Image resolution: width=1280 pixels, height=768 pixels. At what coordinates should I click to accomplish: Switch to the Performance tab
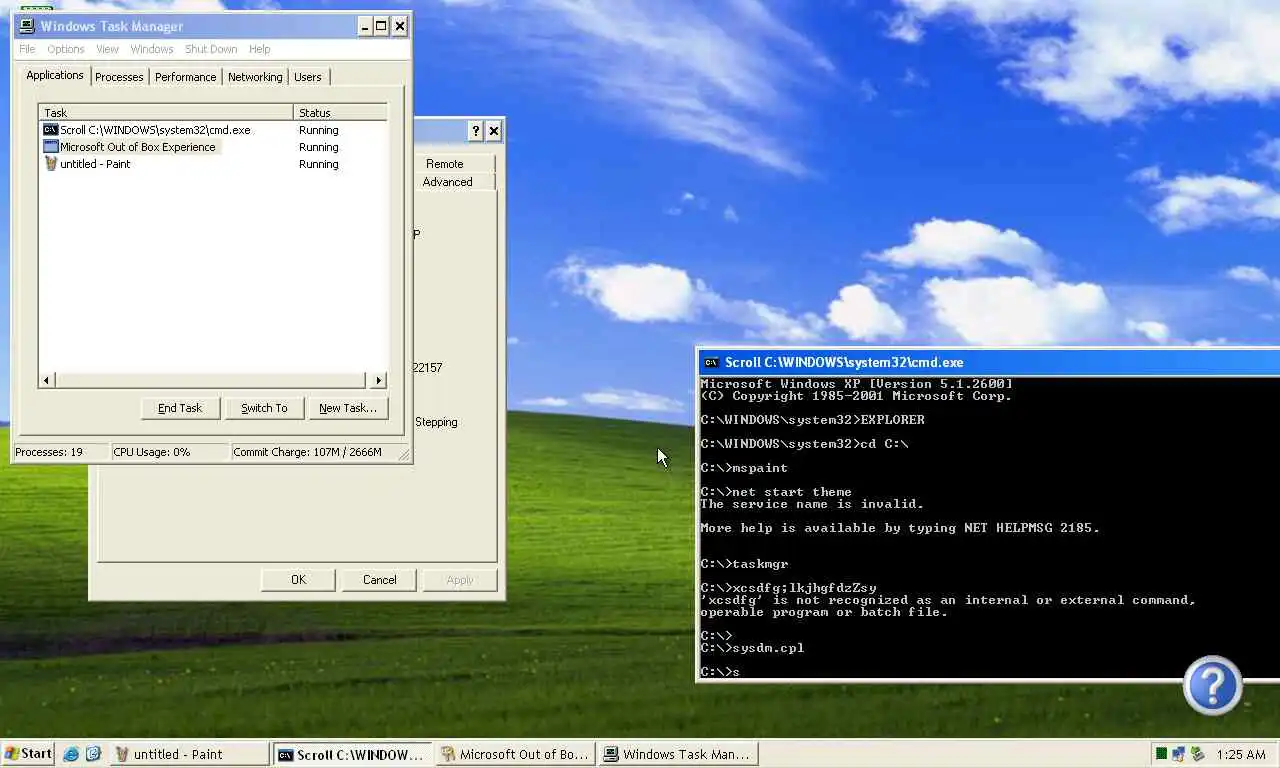coord(186,77)
